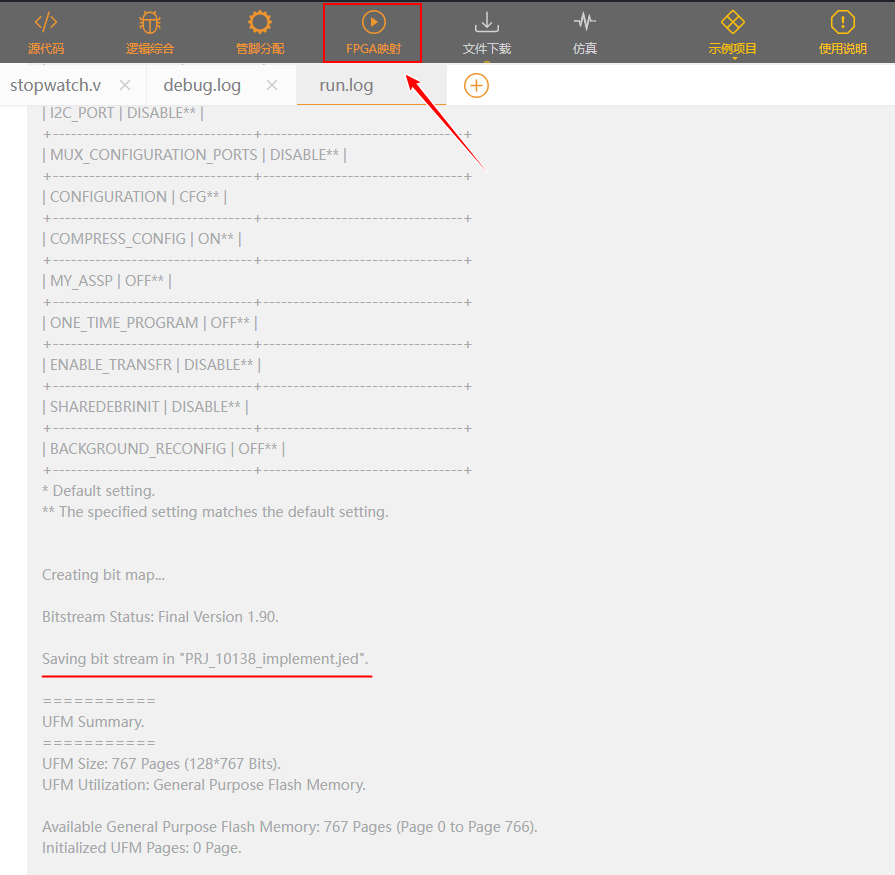The image size is (895, 875).
Task: Open 使用说明 usage instructions
Action: (843, 32)
